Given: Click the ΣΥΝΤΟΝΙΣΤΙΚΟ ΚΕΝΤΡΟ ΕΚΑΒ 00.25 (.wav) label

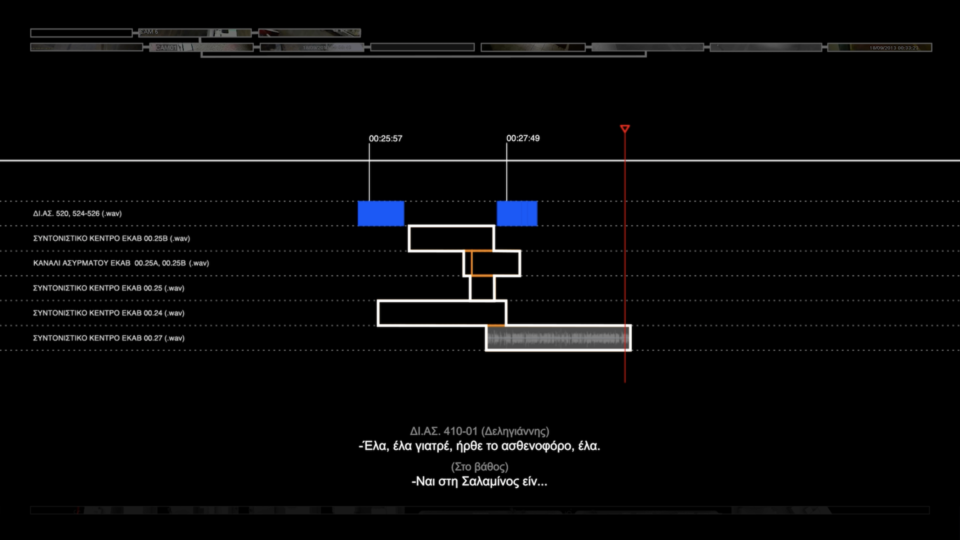Looking at the screenshot, I should click(109, 288).
